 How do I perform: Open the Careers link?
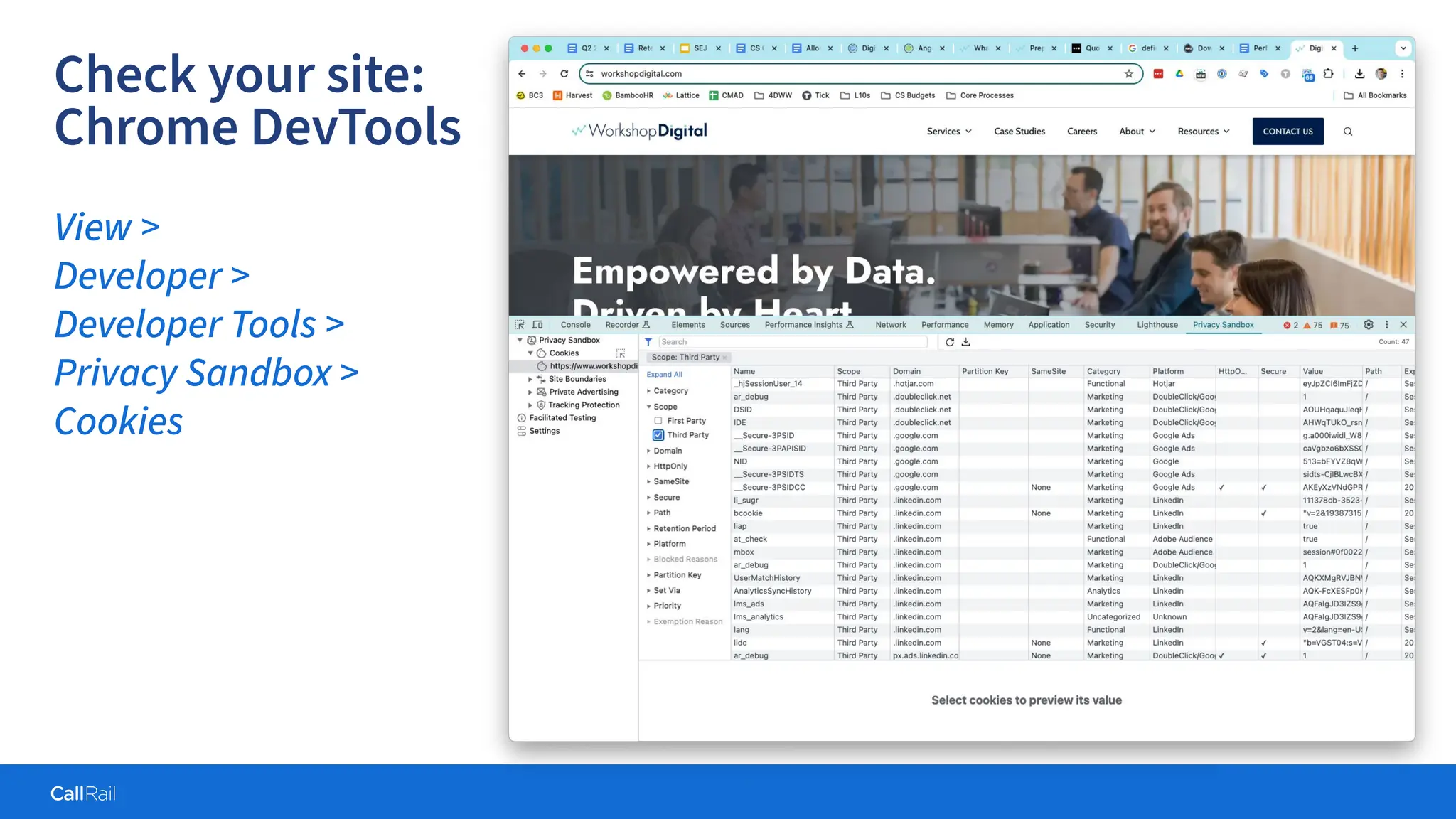(x=1082, y=132)
